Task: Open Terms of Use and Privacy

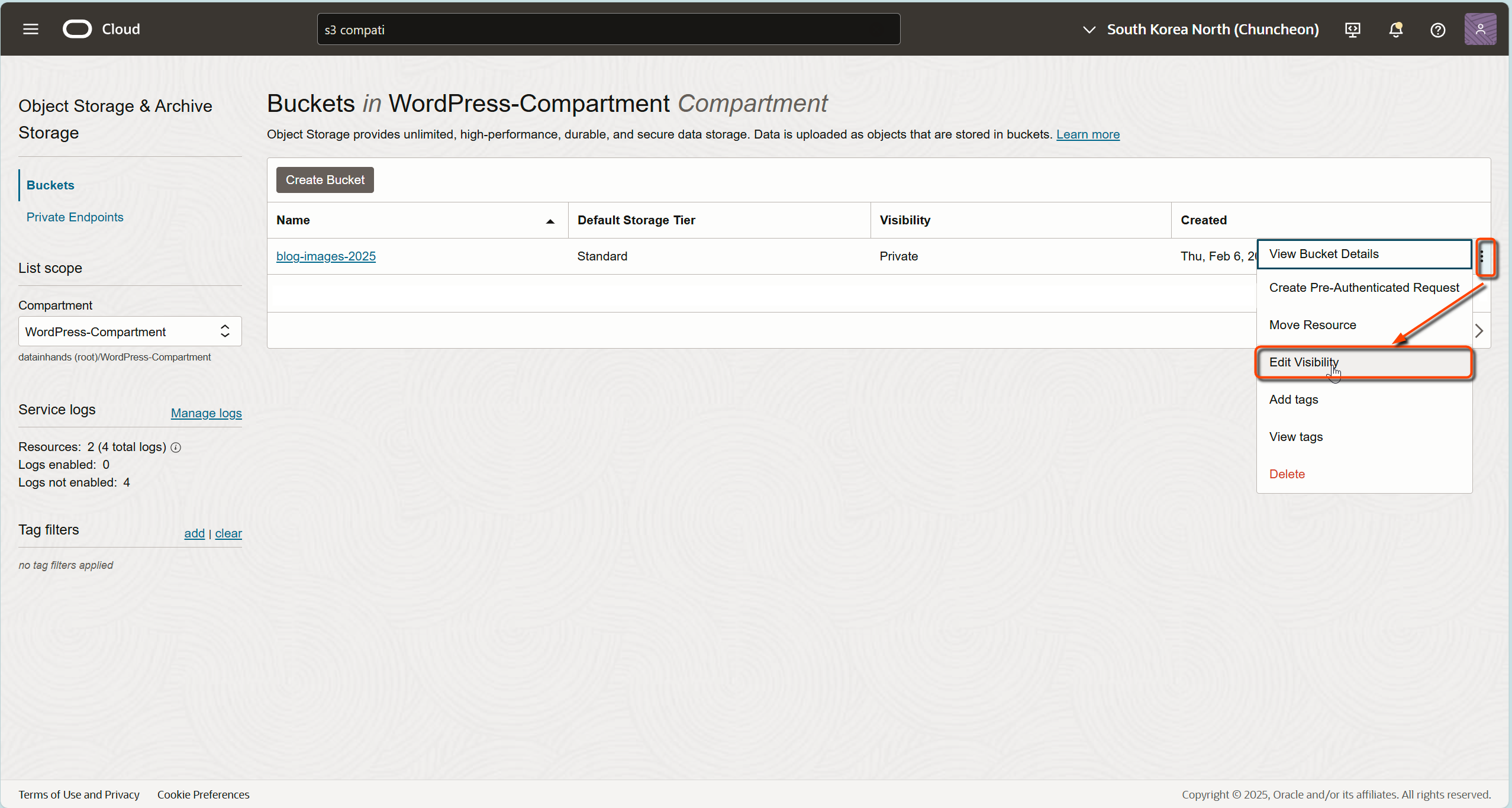Action: pyautogui.click(x=79, y=794)
